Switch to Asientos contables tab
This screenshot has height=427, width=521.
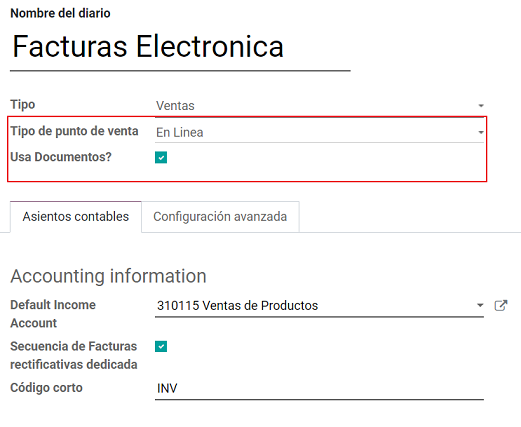click(x=76, y=217)
